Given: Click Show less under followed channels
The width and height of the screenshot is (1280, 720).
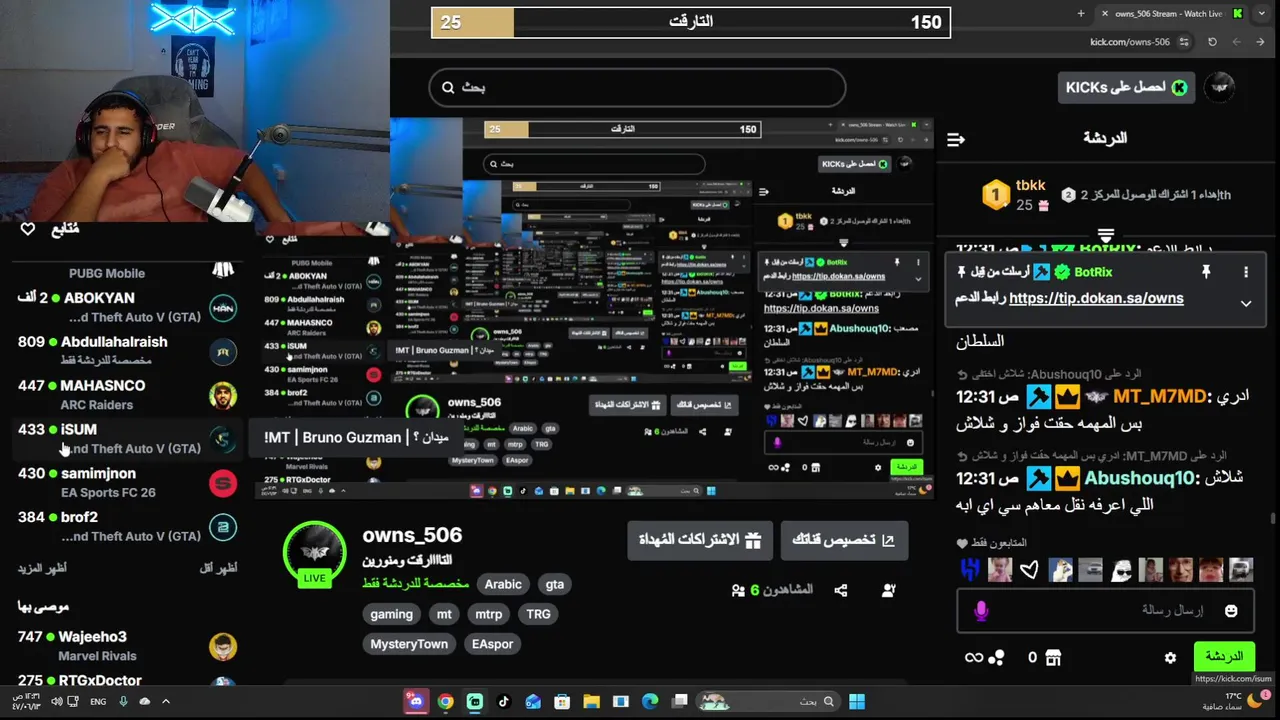Looking at the screenshot, I should pos(219,568).
